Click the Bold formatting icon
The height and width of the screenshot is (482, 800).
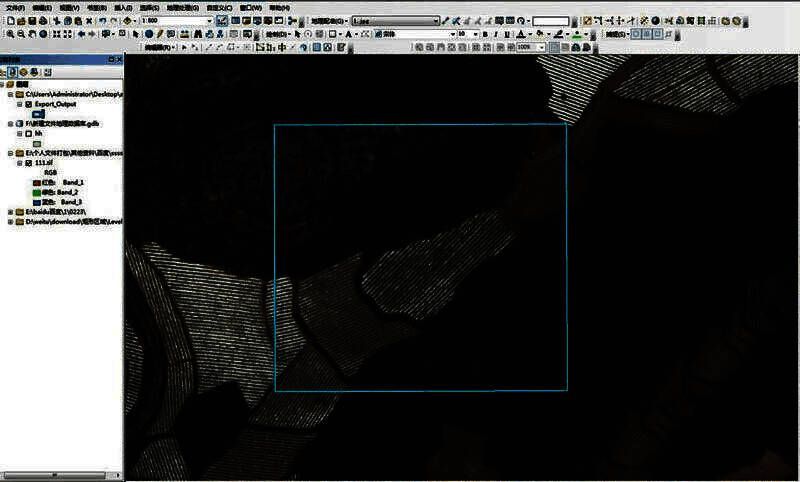point(485,34)
